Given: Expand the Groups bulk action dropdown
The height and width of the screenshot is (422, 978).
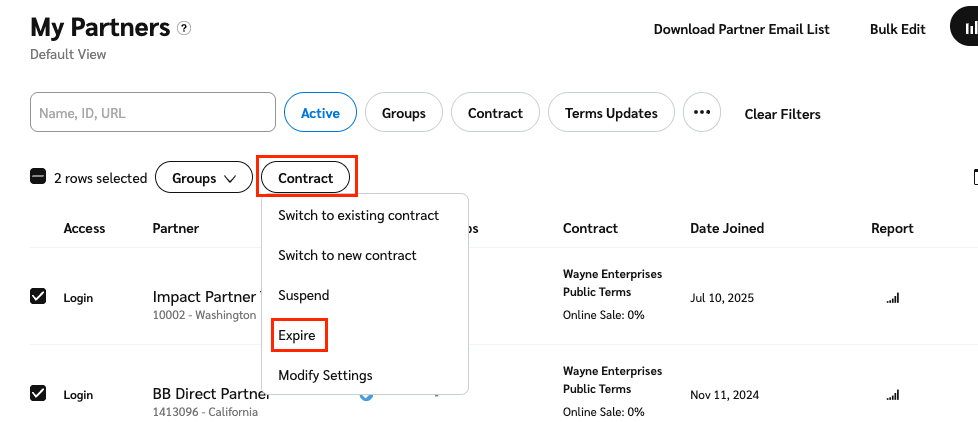Looking at the screenshot, I should pos(203,178).
